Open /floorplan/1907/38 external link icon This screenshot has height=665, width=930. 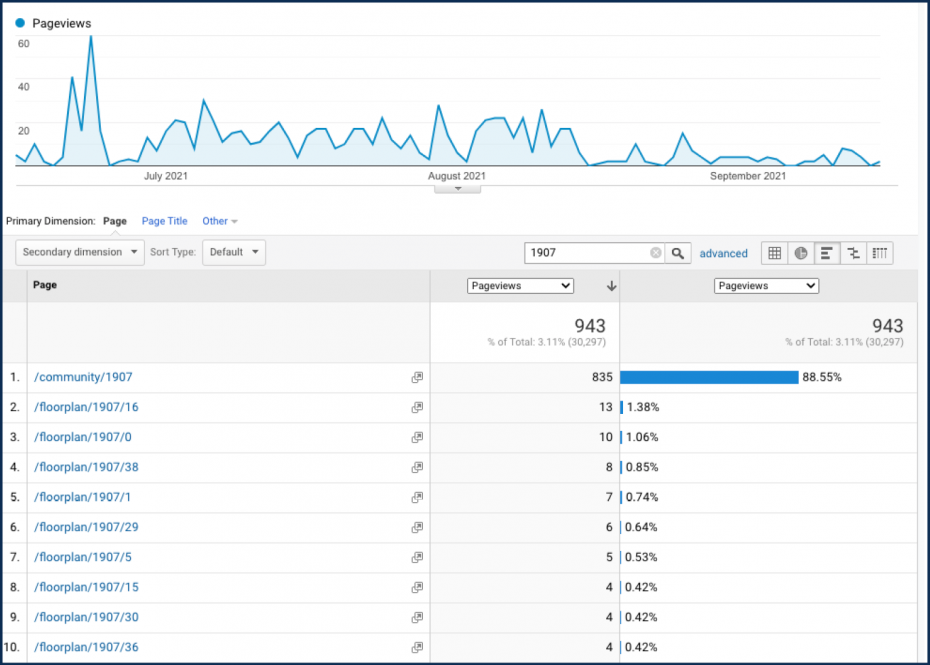coord(417,467)
